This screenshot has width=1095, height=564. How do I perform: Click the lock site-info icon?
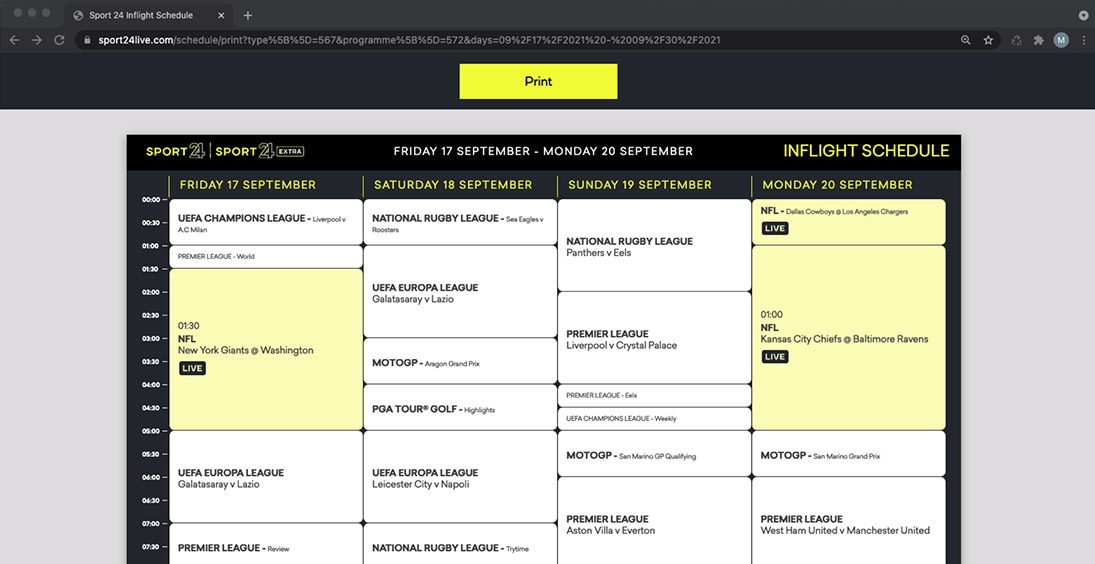pyautogui.click(x=87, y=40)
